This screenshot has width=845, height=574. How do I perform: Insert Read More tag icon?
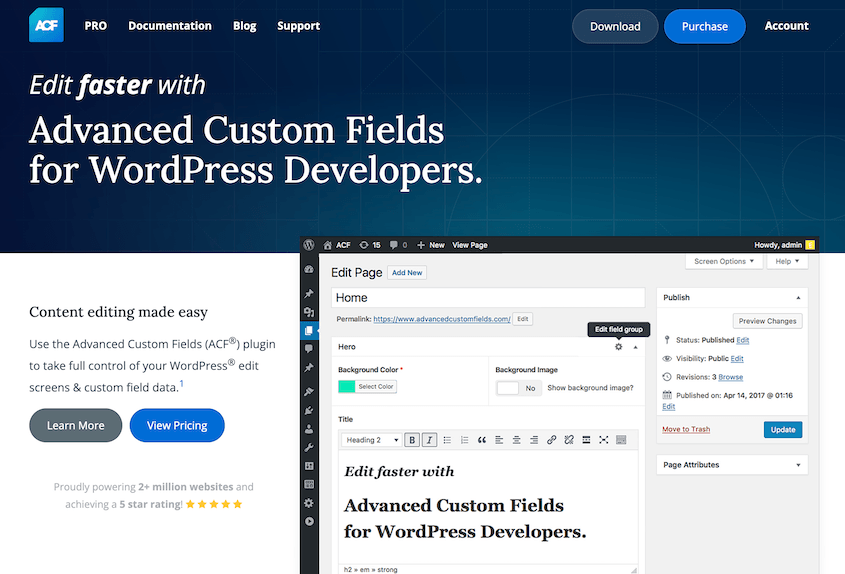[586, 440]
